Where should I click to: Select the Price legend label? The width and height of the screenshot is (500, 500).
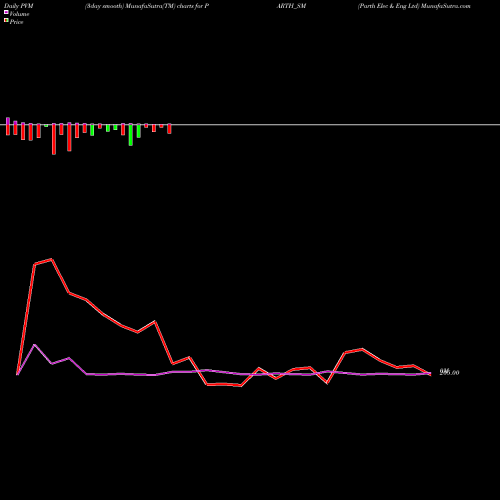point(16,22)
